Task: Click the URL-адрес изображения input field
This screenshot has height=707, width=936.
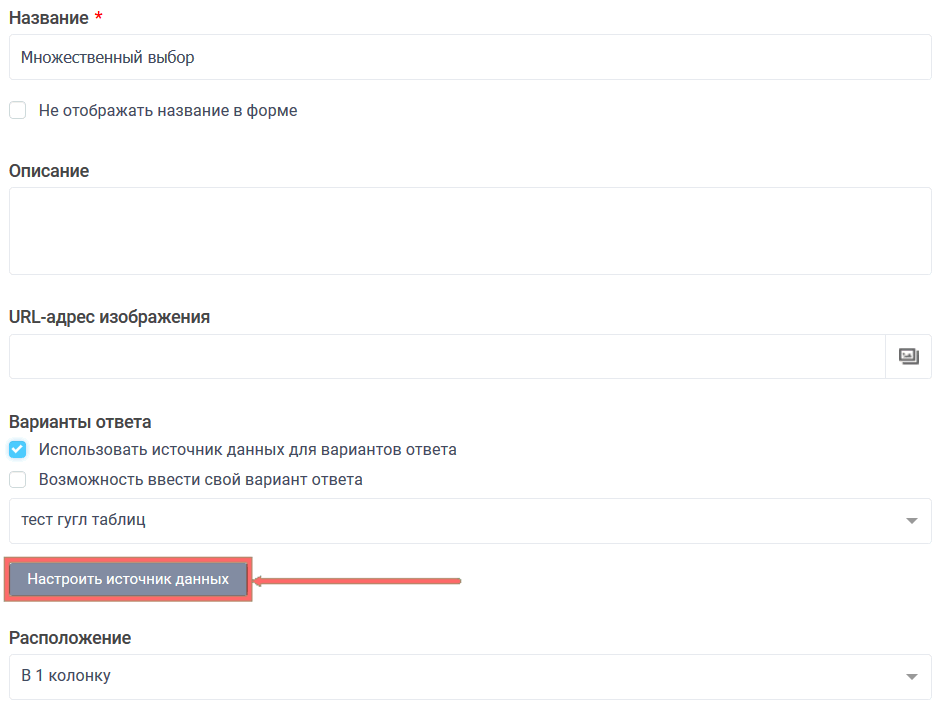Action: pyautogui.click(x=446, y=356)
